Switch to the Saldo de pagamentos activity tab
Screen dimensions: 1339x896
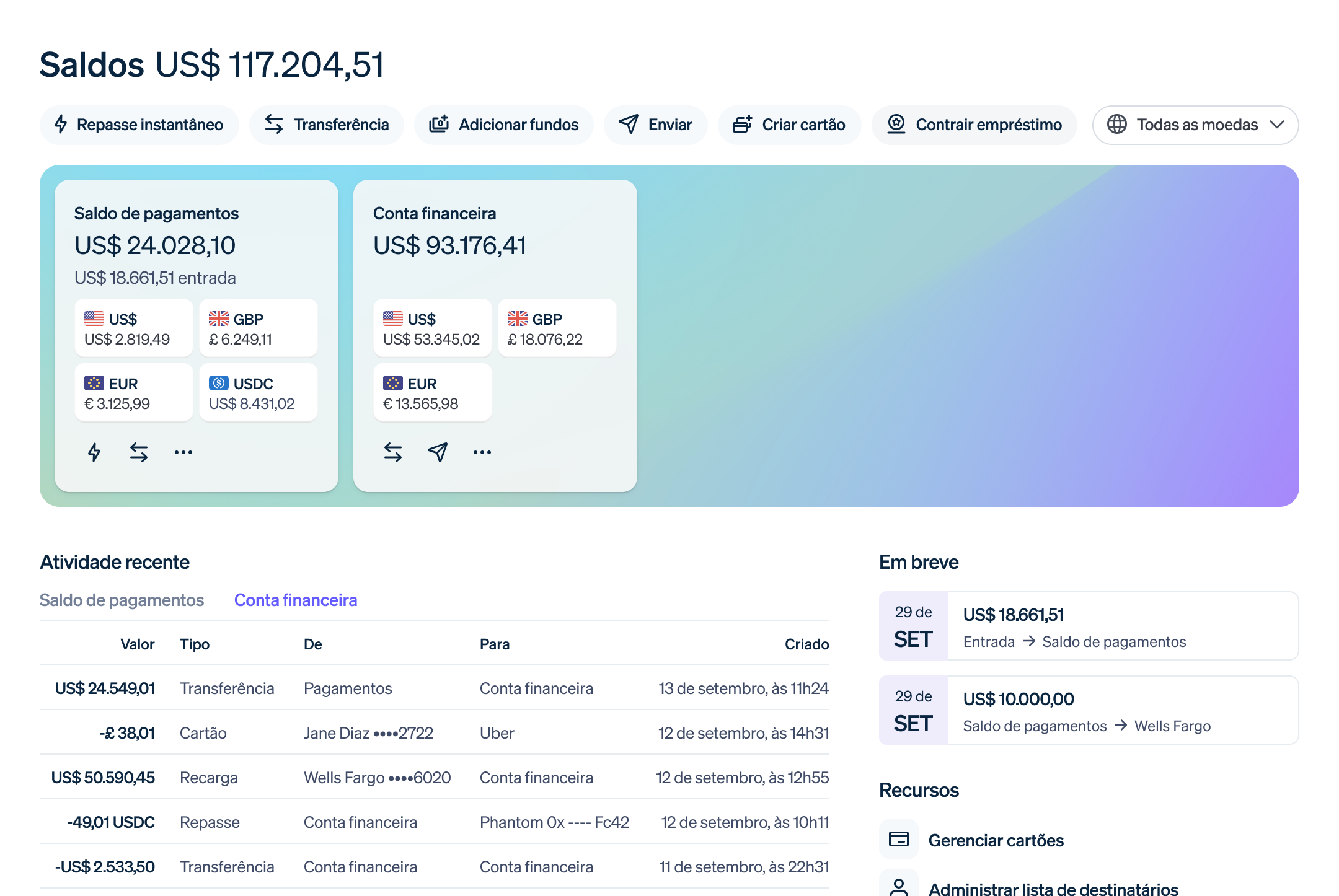[x=122, y=599]
